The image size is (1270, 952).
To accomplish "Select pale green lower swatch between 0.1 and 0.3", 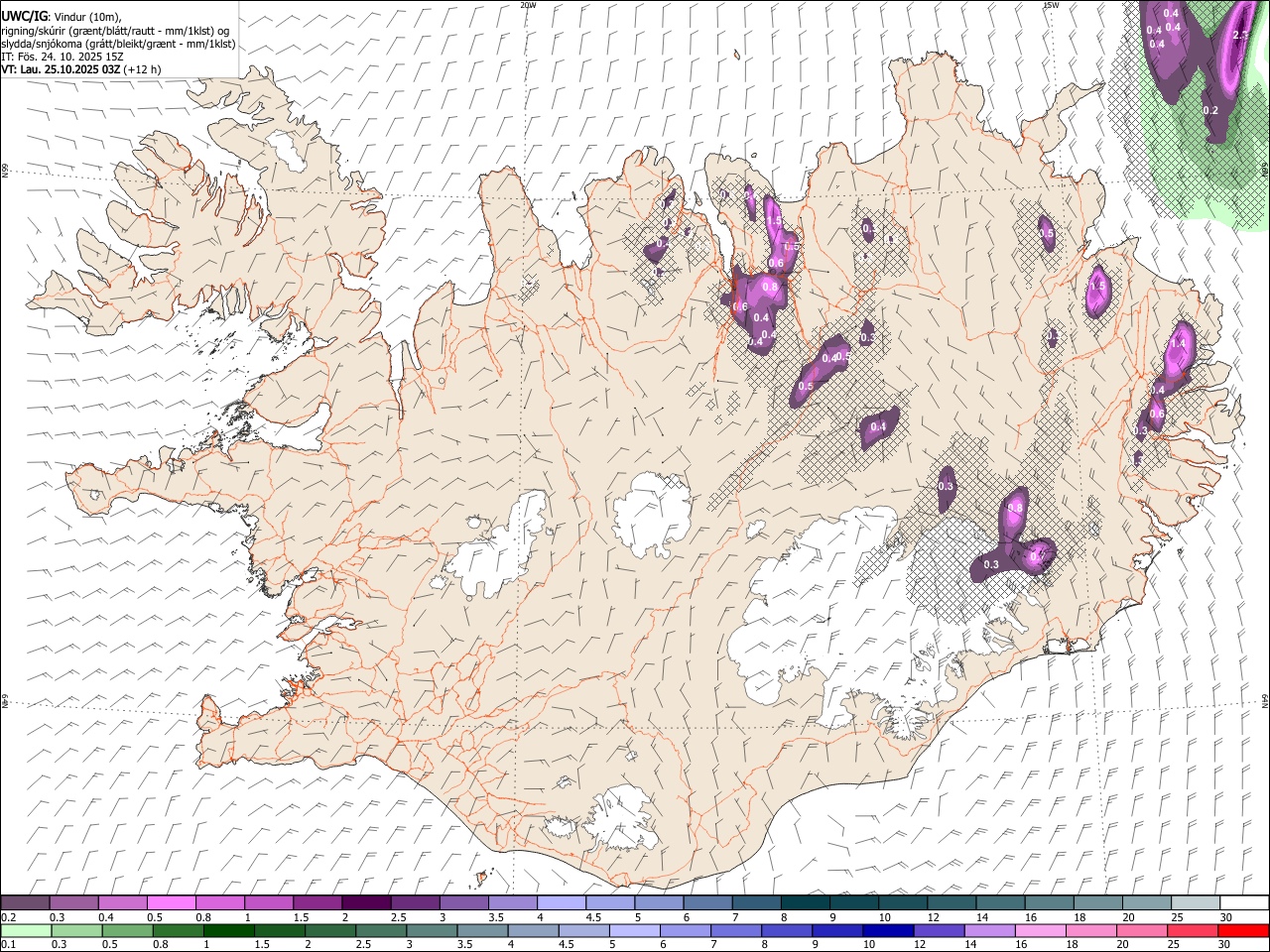I will pyautogui.click(x=26, y=931).
